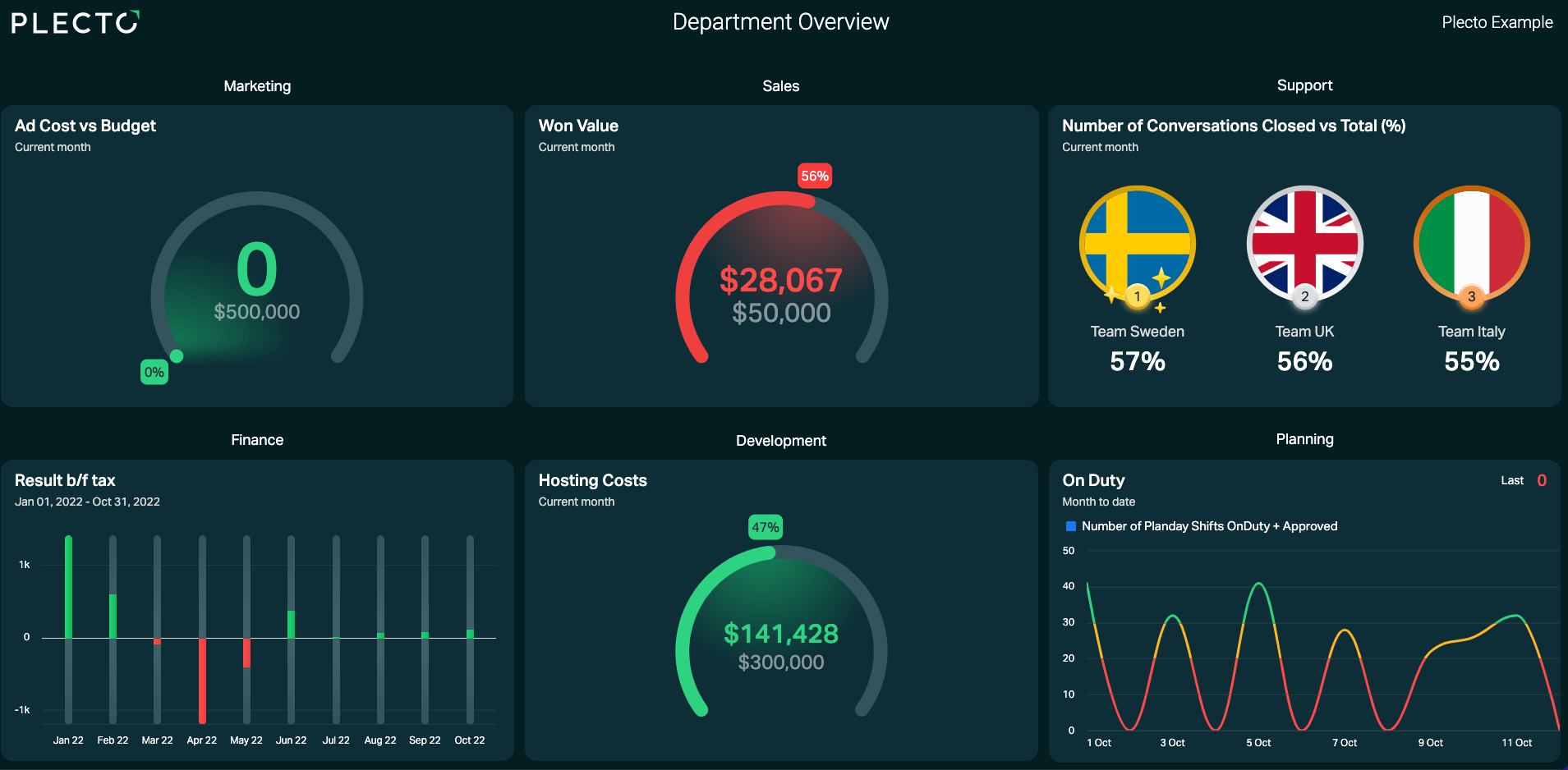1568x770 pixels.
Task: Click the gold rank 1 medal
Action: coord(1138,296)
